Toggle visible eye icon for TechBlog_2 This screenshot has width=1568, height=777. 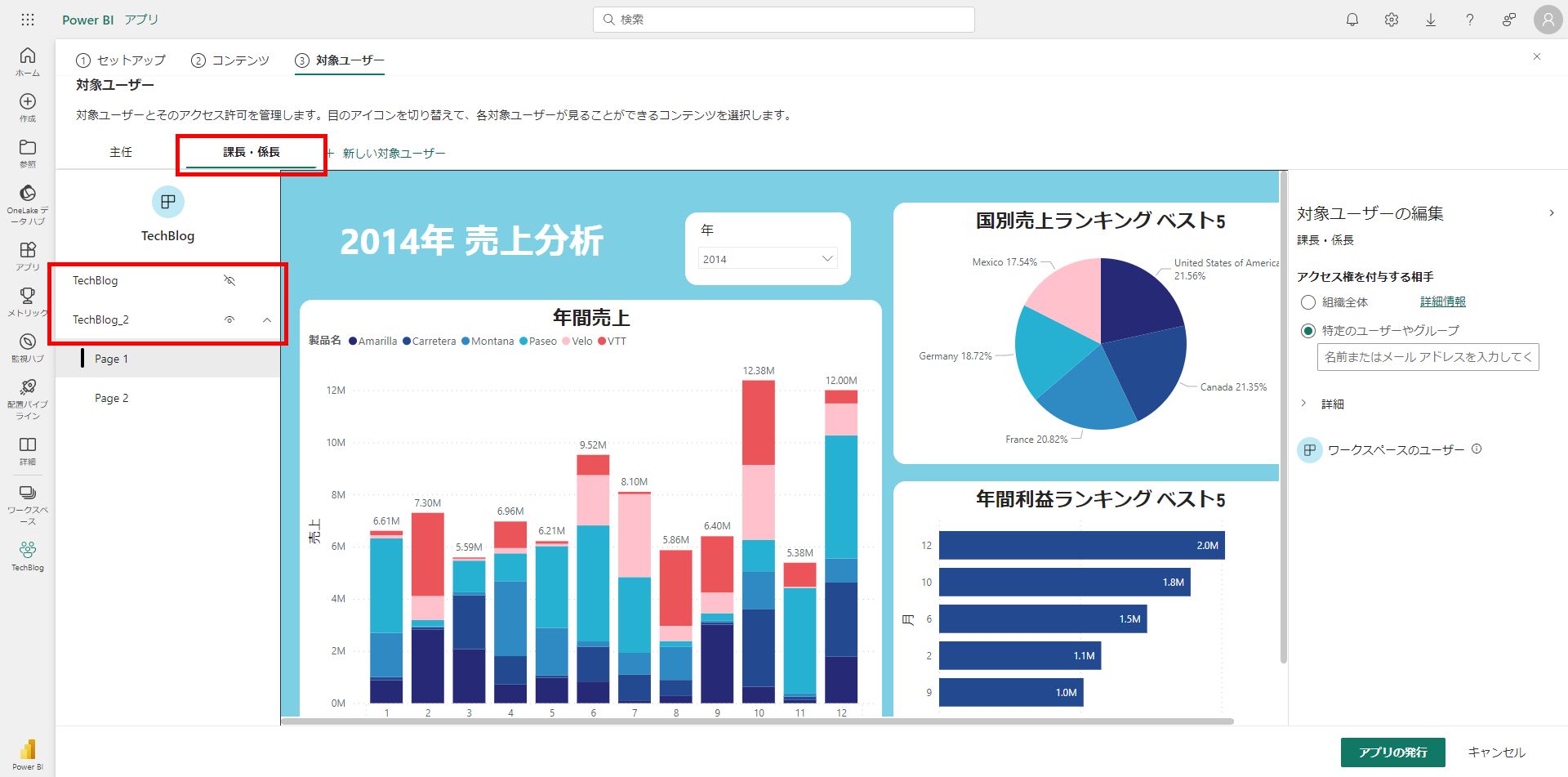tap(229, 319)
